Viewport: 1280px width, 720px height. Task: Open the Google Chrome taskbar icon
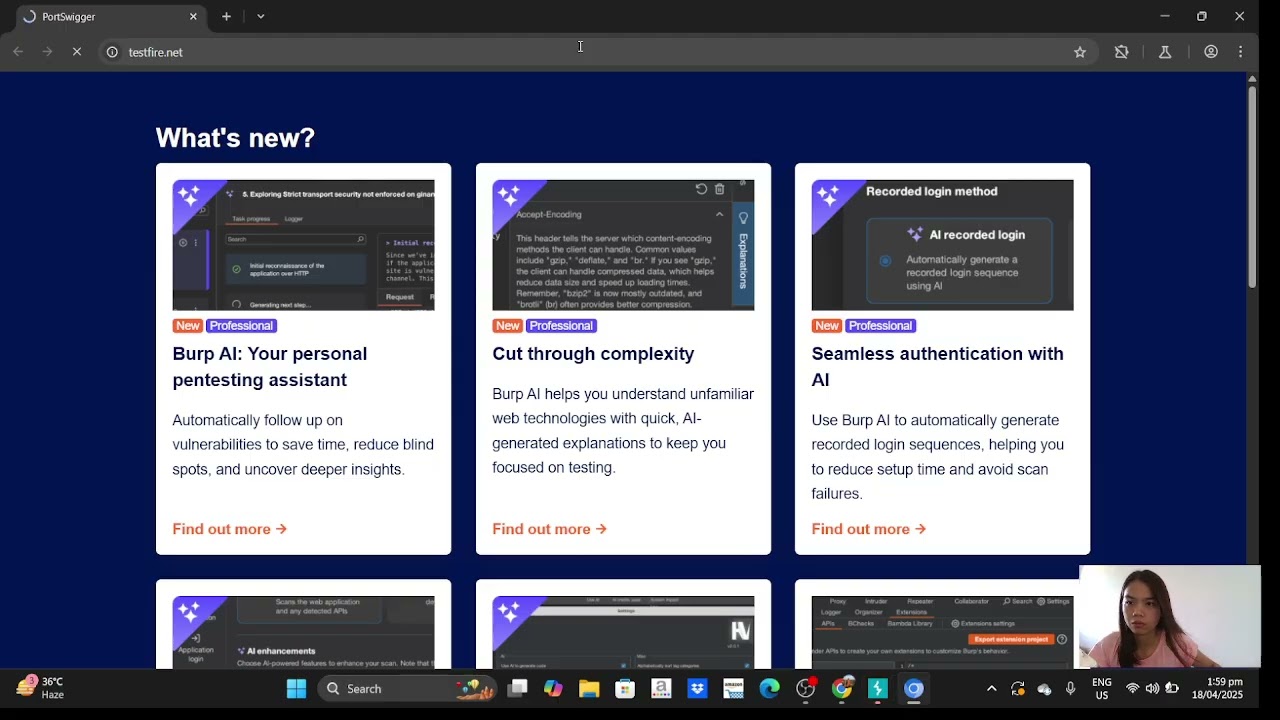click(x=842, y=688)
